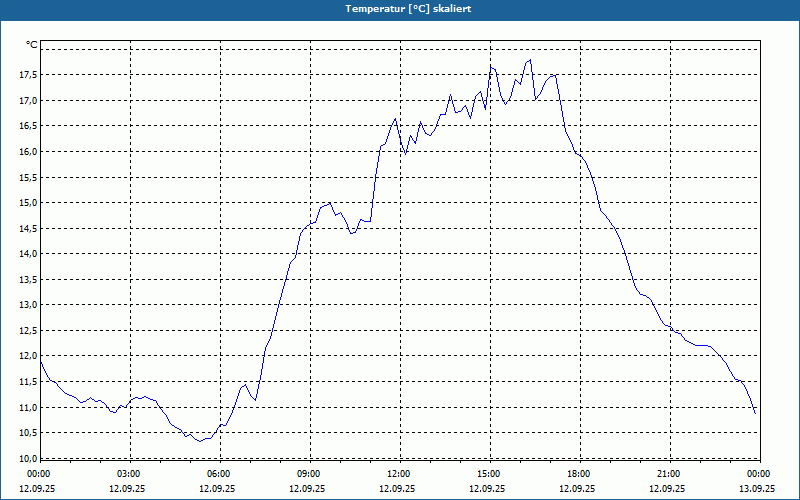Select the 16,5 y-axis label
800x500 pixels.
(28, 126)
